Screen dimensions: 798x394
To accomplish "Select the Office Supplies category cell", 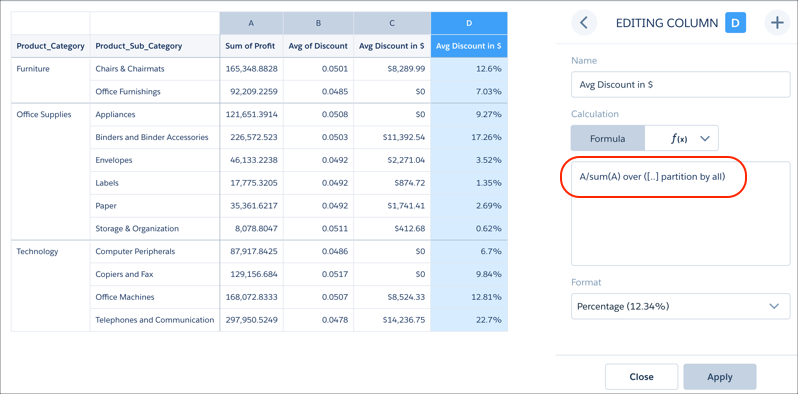I will coord(51,172).
